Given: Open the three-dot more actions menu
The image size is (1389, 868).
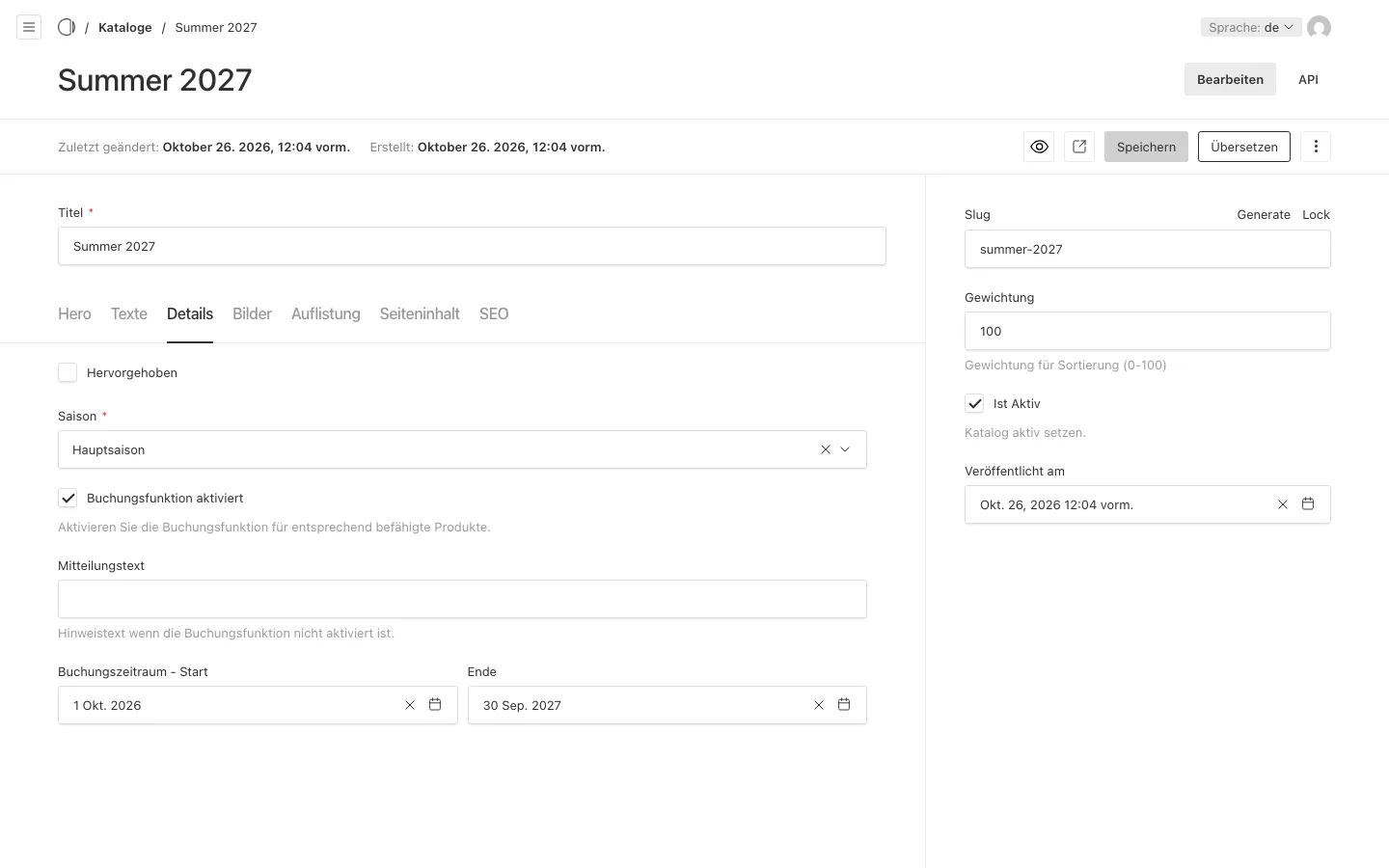Looking at the screenshot, I should (1316, 147).
